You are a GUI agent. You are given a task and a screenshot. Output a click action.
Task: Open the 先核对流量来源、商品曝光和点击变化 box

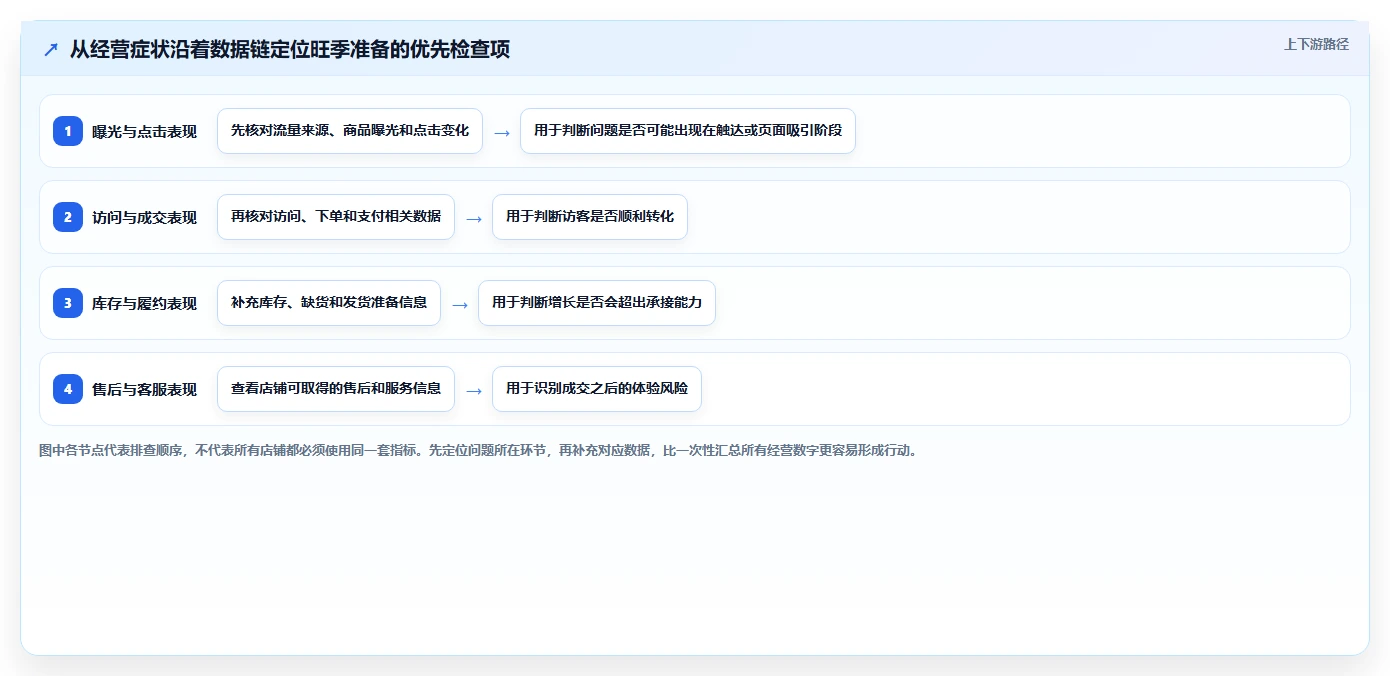(x=350, y=131)
